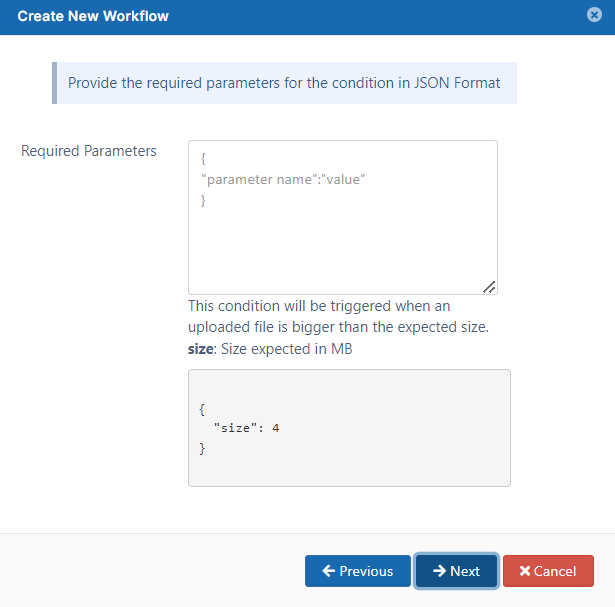The width and height of the screenshot is (615, 607).
Task: Click the value 4 in sample JSON
Action: 276,428
